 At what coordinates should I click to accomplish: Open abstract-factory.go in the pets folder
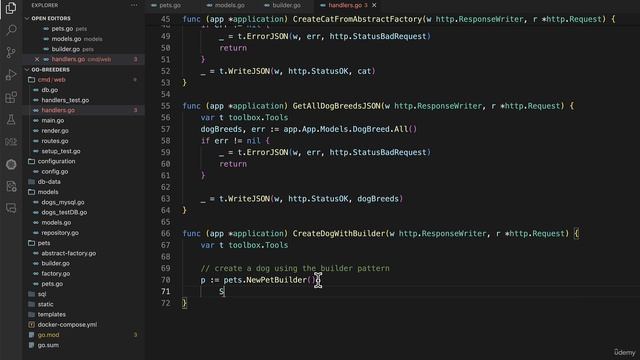[69, 253]
